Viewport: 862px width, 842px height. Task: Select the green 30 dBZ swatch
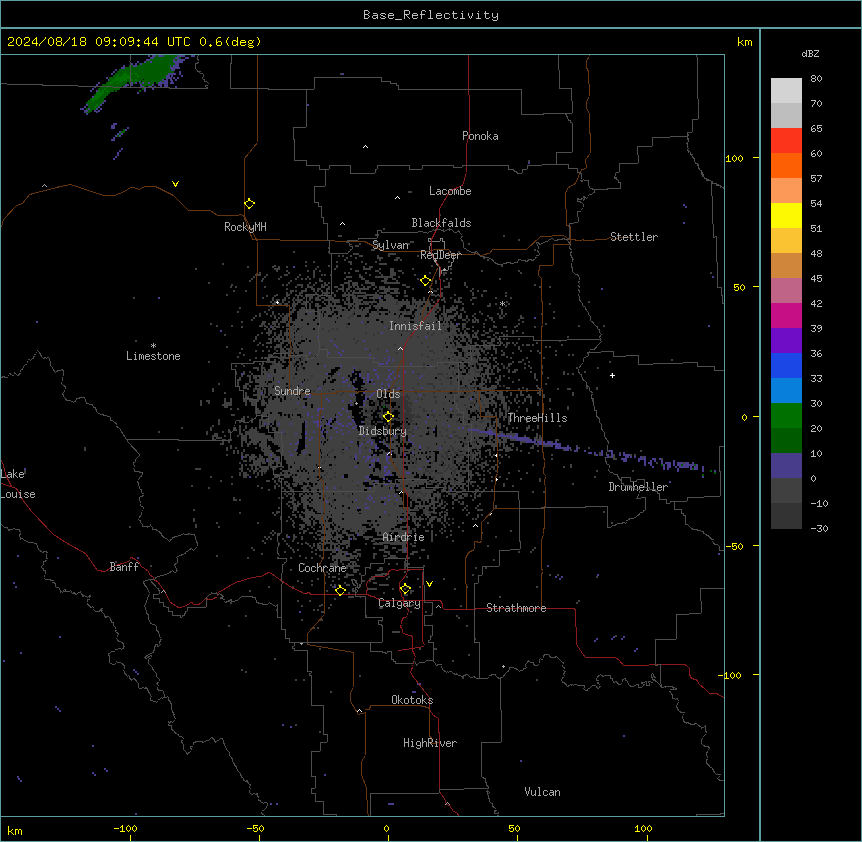786,416
